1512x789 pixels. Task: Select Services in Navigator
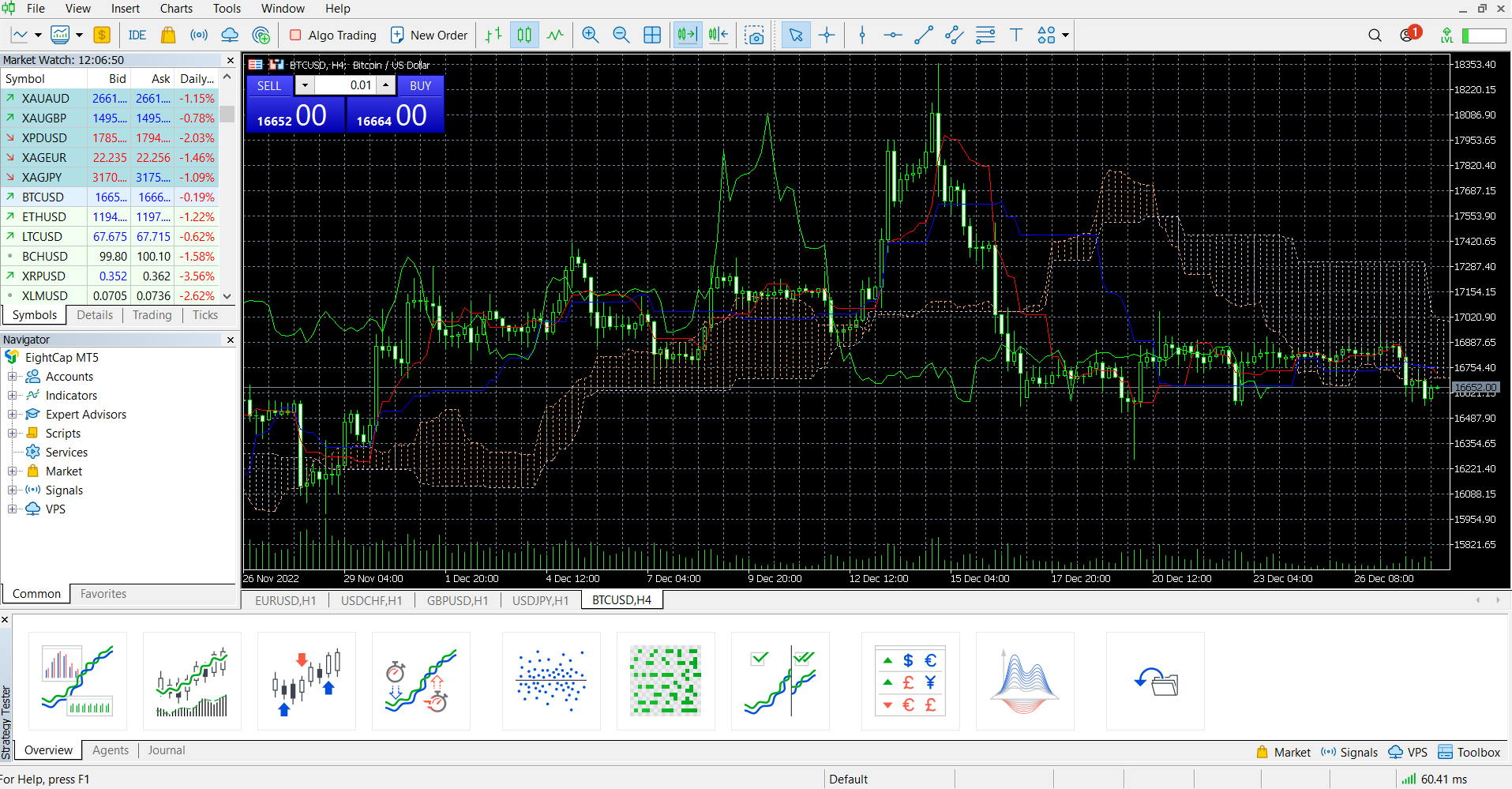pos(66,453)
